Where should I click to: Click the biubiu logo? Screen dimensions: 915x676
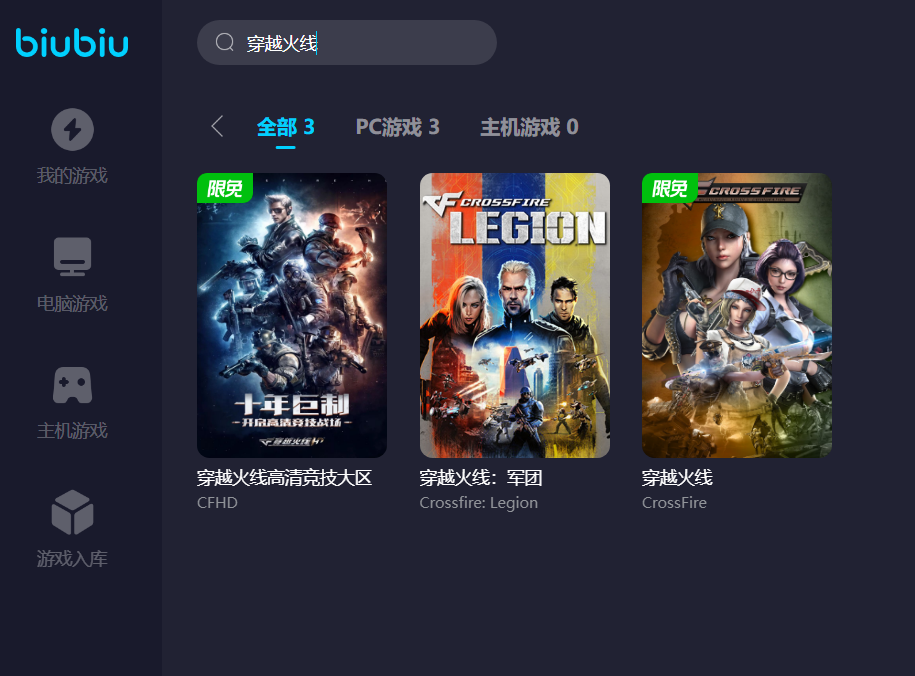point(72,43)
